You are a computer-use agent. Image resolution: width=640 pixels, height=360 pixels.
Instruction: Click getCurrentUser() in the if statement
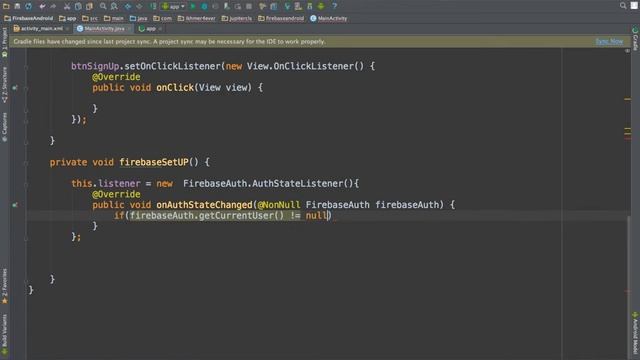(x=241, y=216)
